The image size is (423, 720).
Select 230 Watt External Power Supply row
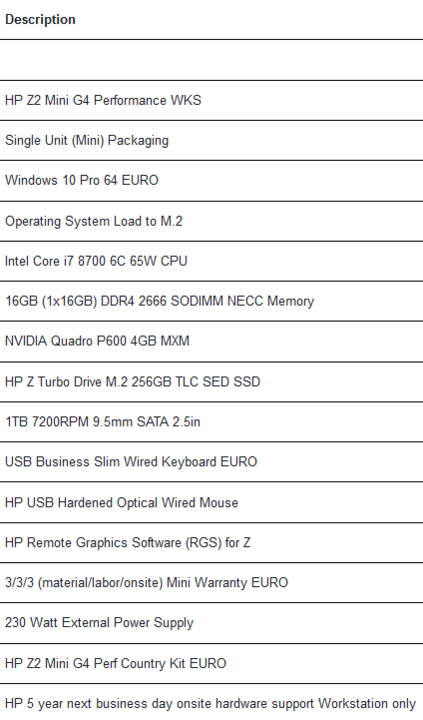click(x=211, y=623)
